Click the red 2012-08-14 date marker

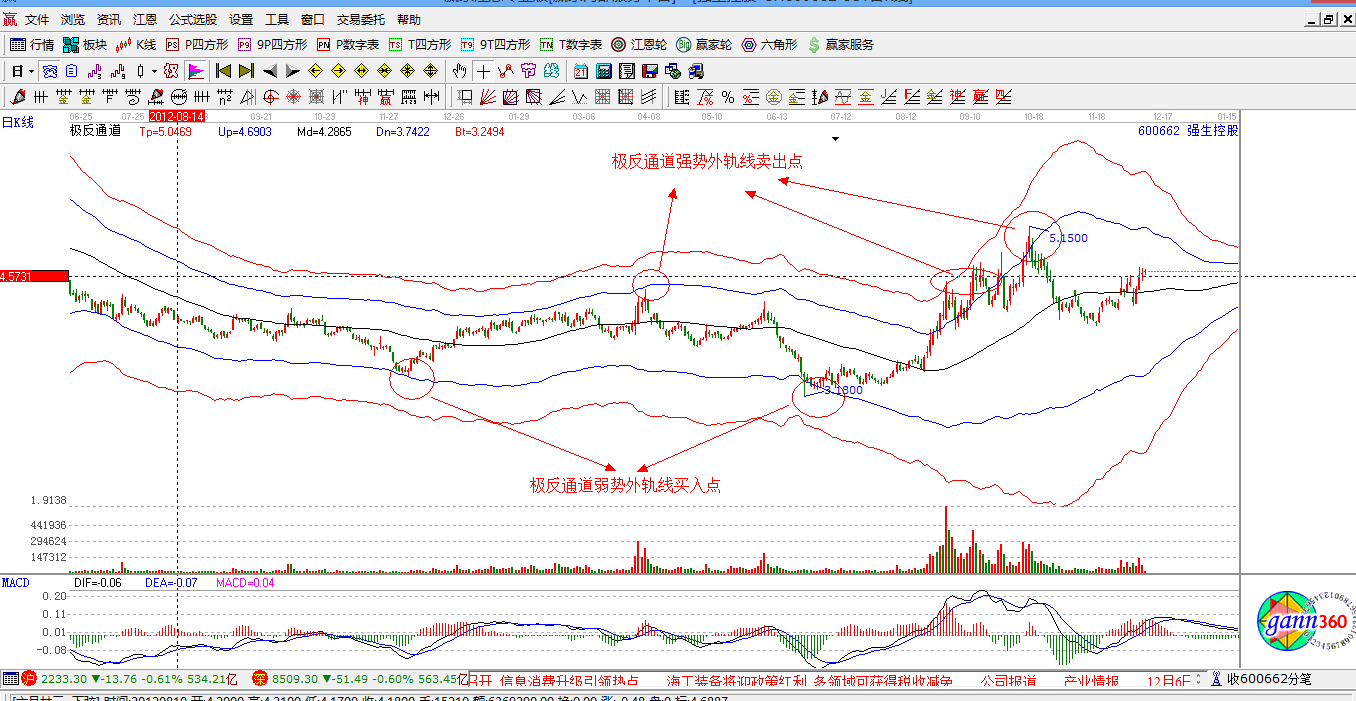click(177, 115)
